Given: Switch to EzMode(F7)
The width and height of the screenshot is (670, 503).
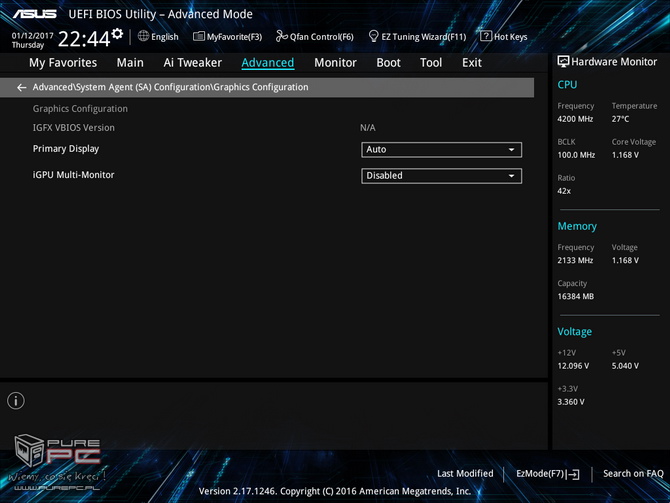Looking at the screenshot, I should point(540,474).
